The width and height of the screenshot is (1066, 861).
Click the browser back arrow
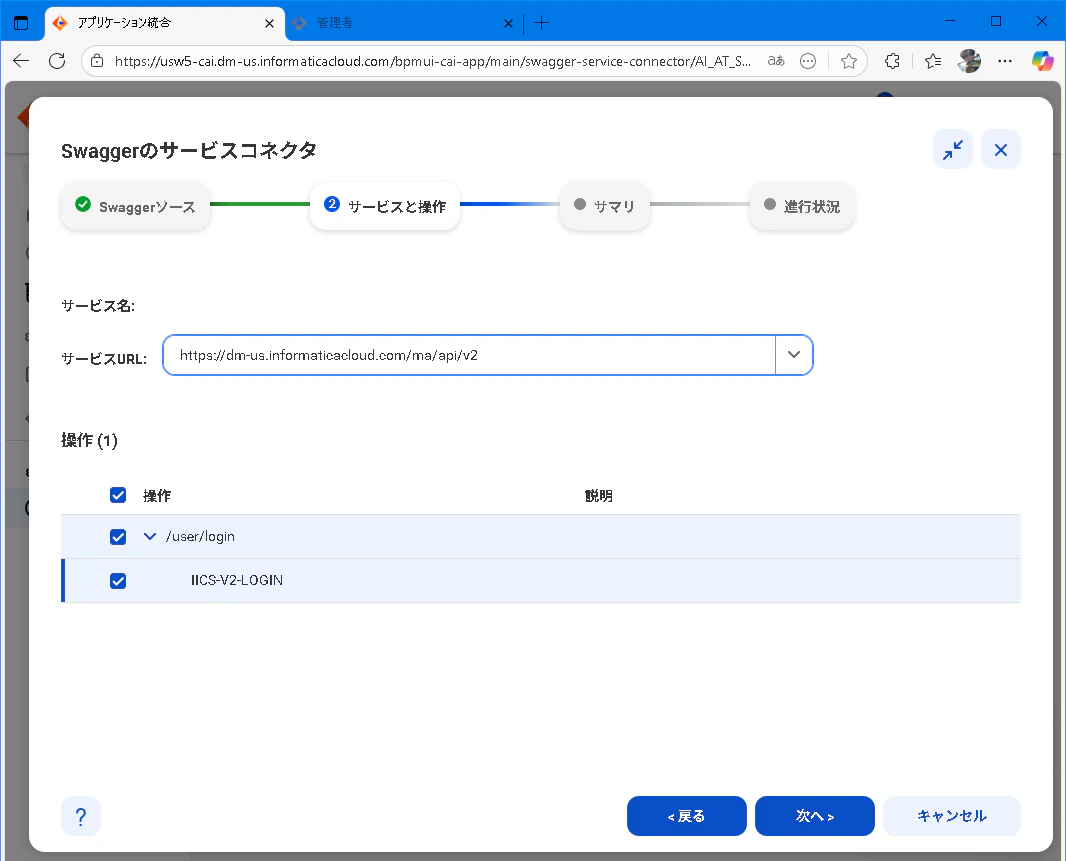point(21,61)
